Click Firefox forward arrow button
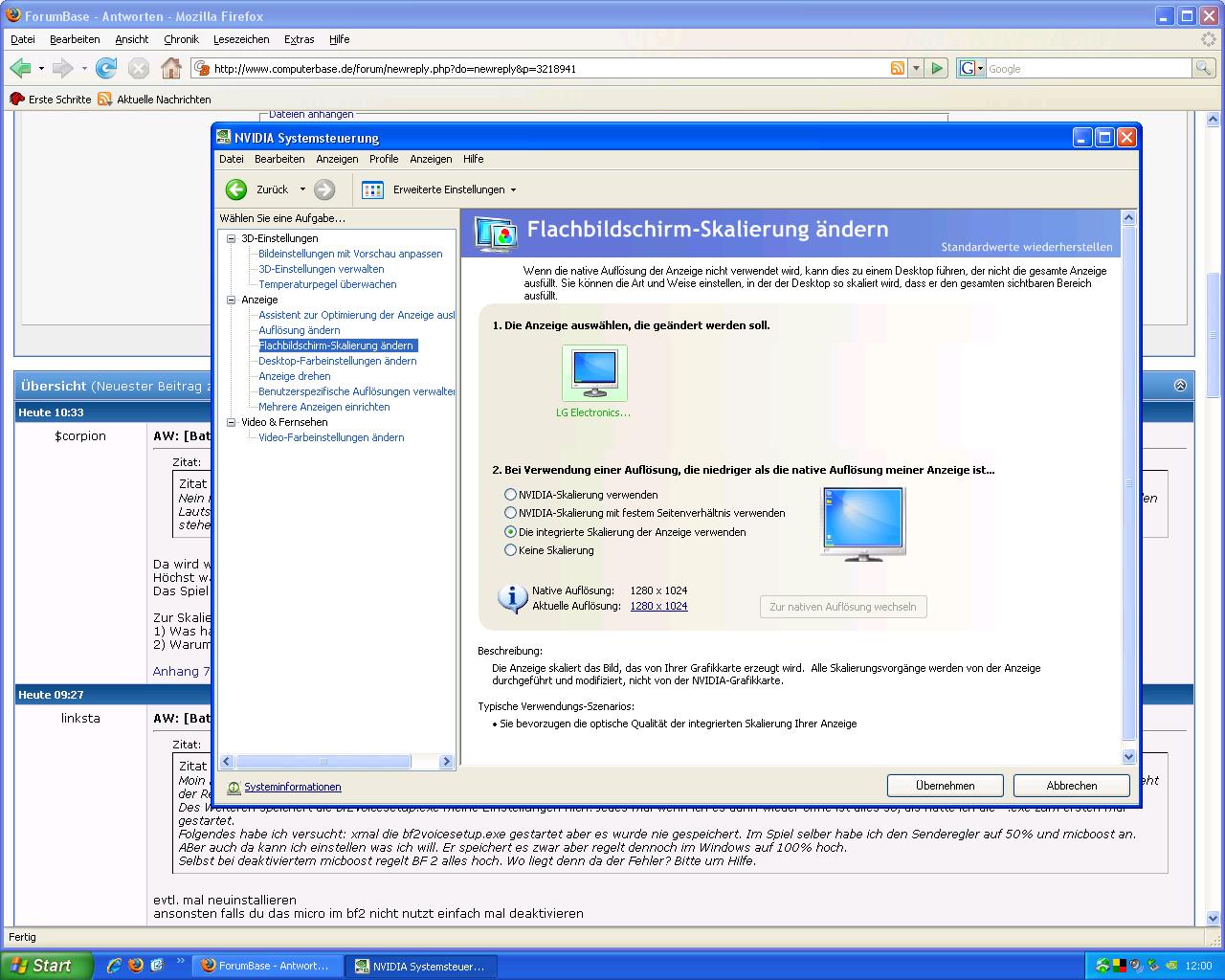This screenshot has height=980, width=1225. tap(62, 68)
